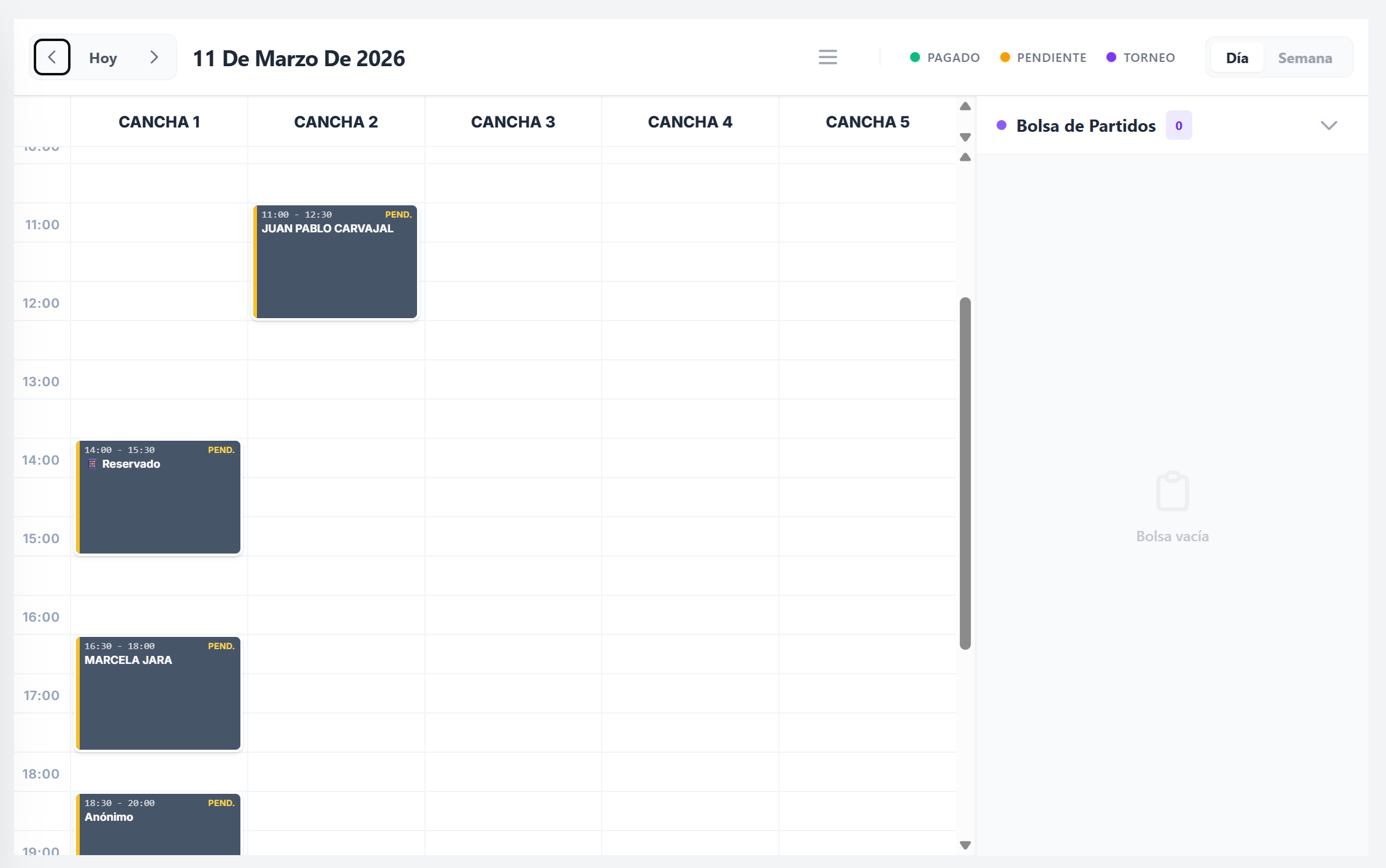Click the purple dot beside Bolsa de Partidos
The height and width of the screenshot is (868, 1386).
tap(1002, 125)
